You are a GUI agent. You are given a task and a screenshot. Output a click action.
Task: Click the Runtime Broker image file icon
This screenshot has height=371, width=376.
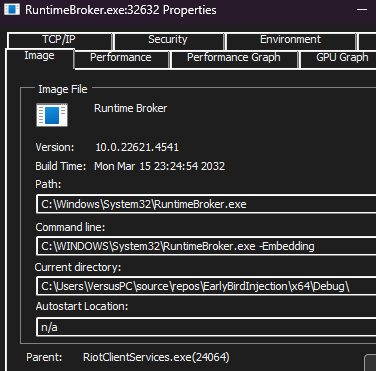52,115
